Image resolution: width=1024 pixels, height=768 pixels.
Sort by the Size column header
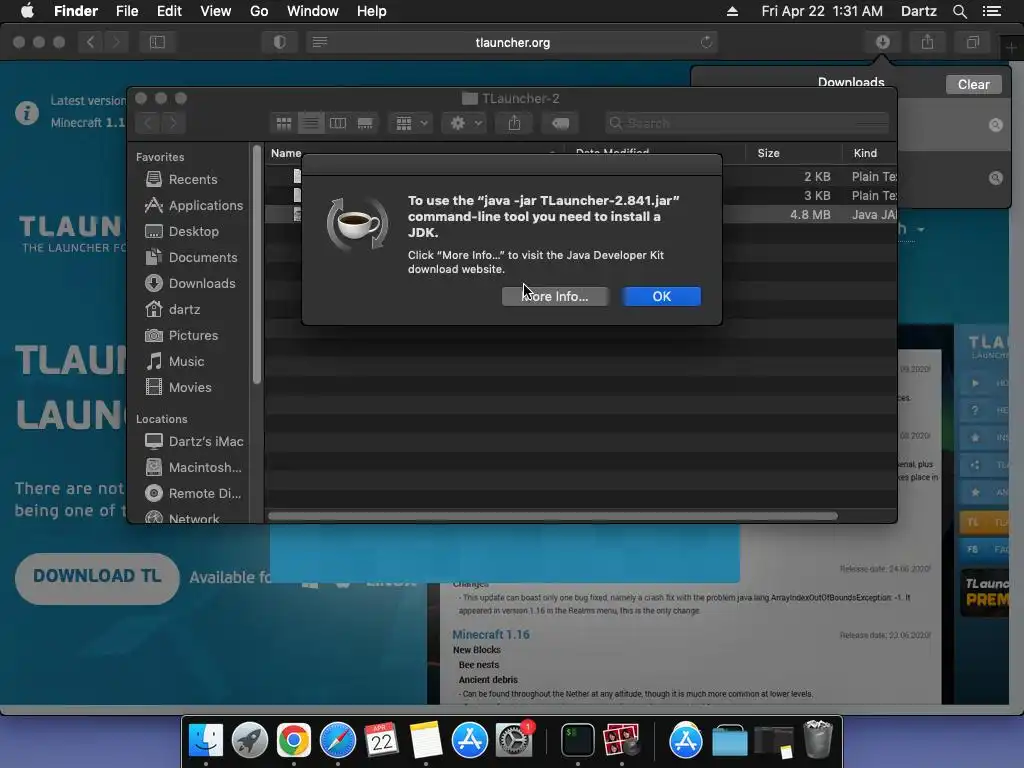tap(769, 153)
